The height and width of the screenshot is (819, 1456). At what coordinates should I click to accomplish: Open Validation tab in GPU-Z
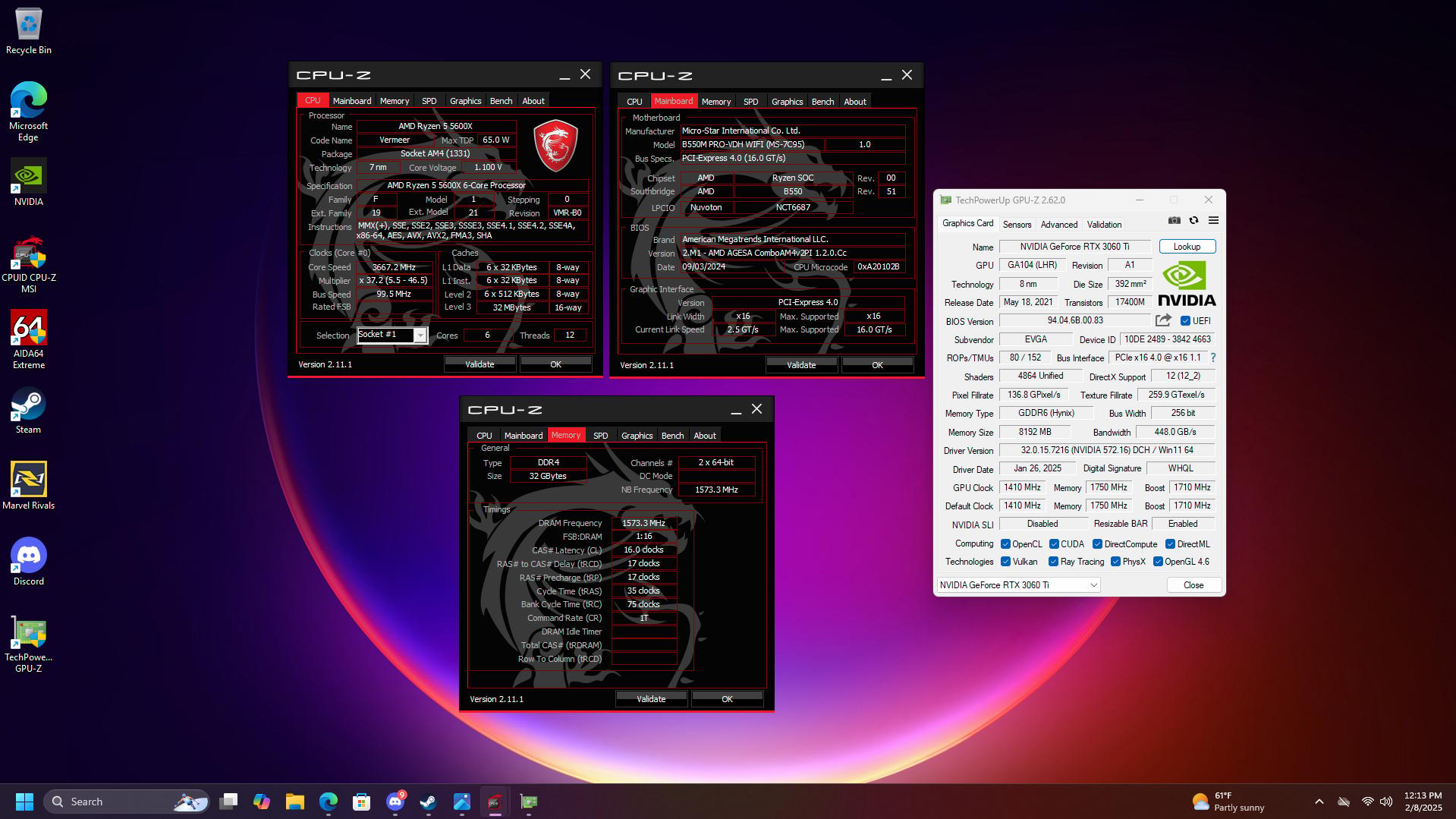coord(1104,225)
